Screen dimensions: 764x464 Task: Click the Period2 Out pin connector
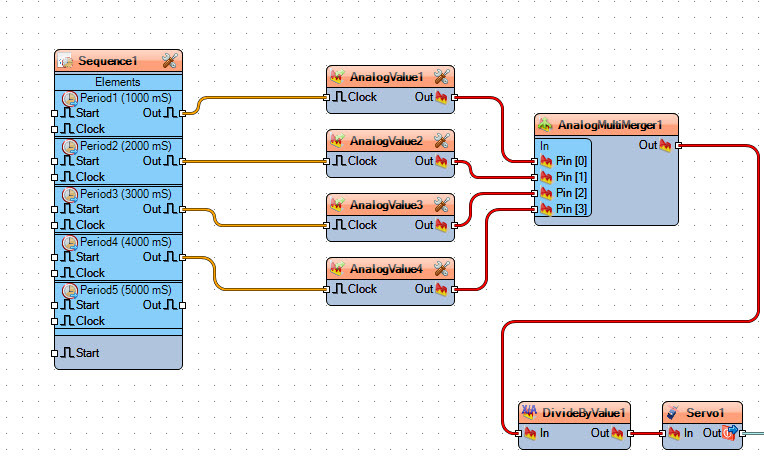pyautogui.click(x=182, y=161)
